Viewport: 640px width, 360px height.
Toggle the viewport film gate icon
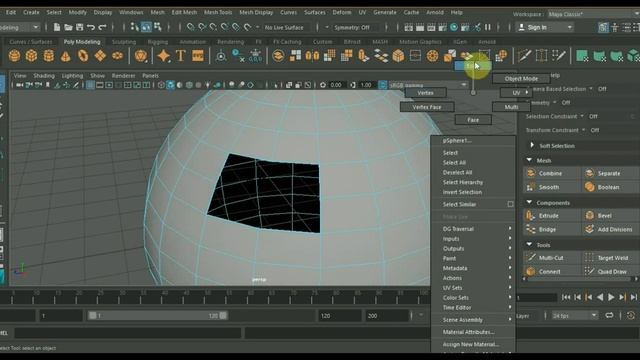click(100, 85)
